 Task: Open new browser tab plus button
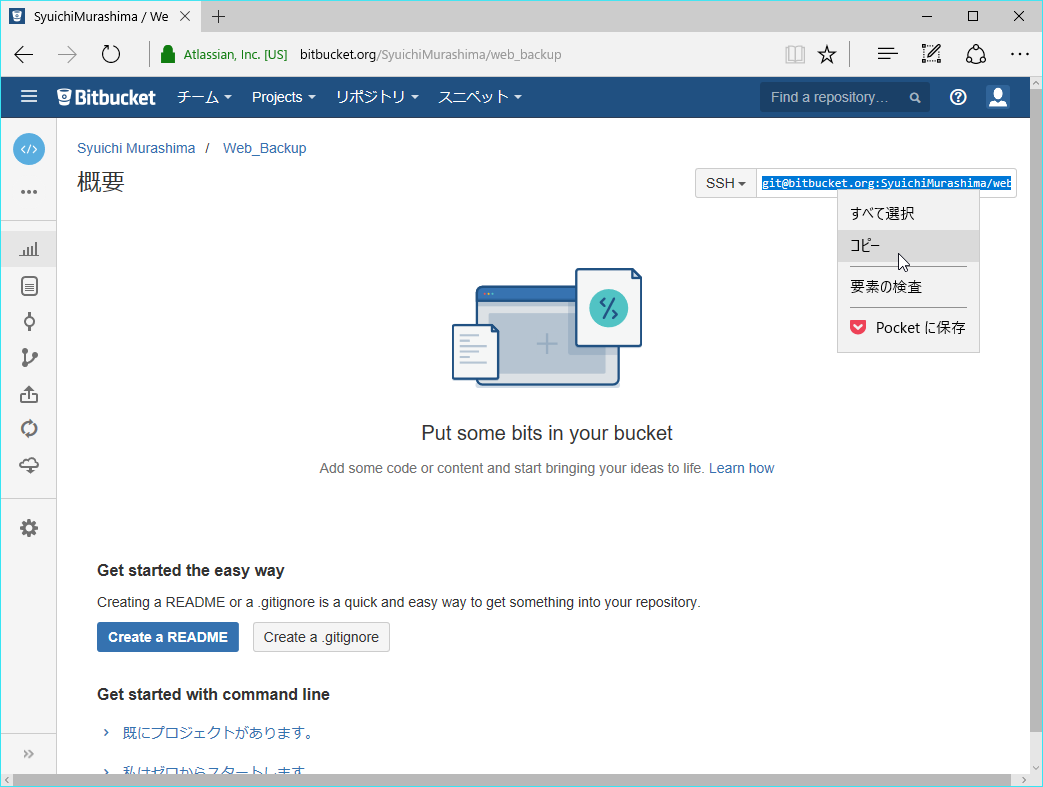(218, 17)
